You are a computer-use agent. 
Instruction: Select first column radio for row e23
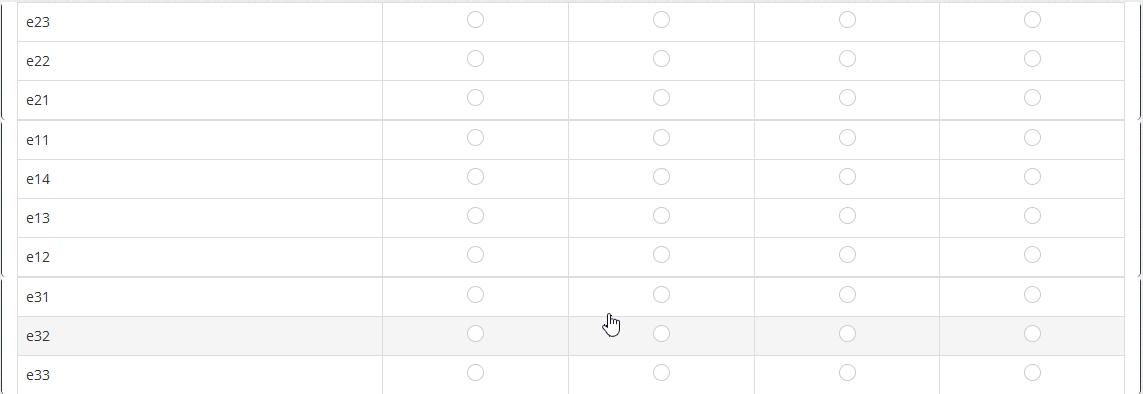pos(475,20)
